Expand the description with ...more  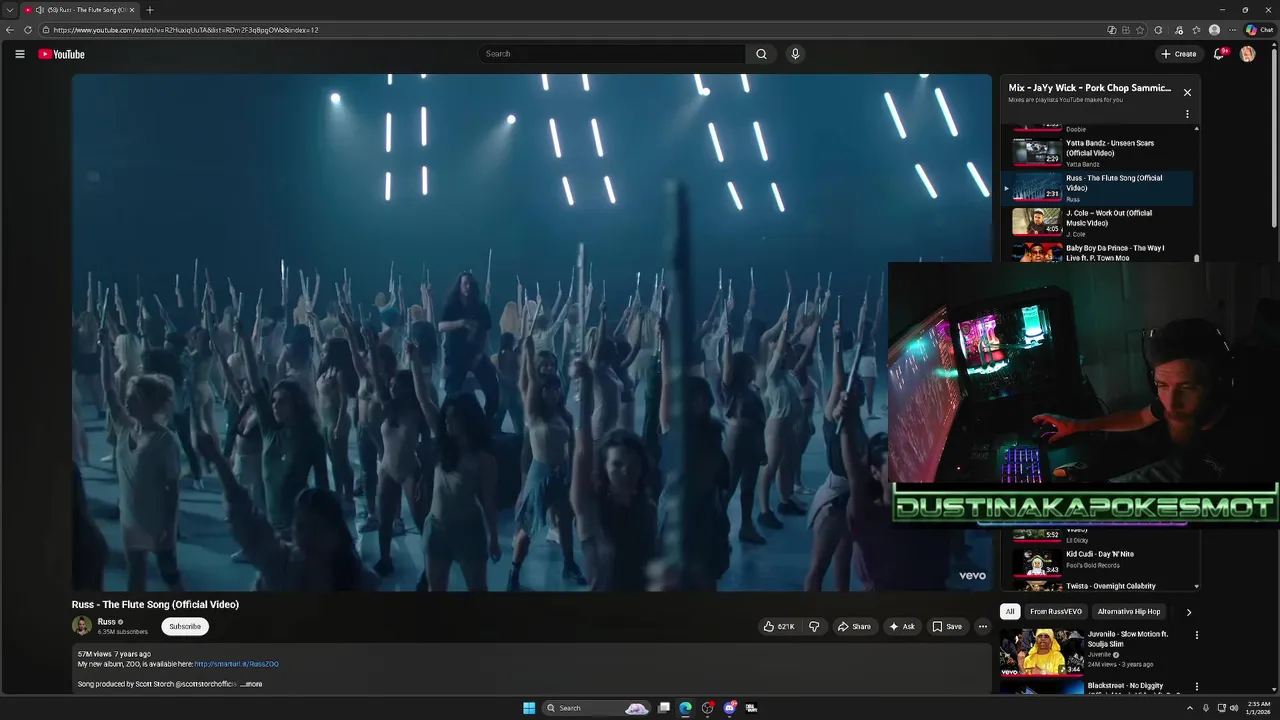pos(251,684)
